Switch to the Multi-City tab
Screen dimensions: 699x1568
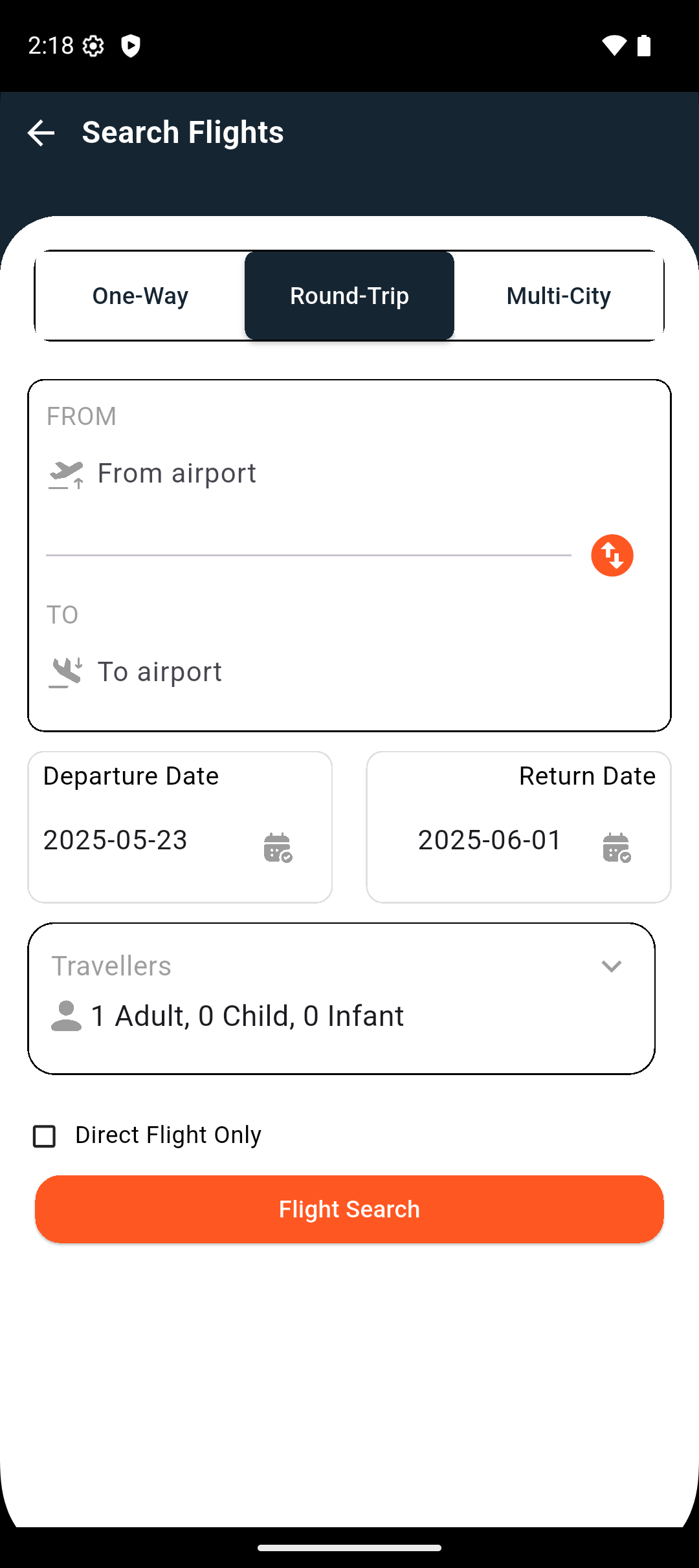point(559,296)
